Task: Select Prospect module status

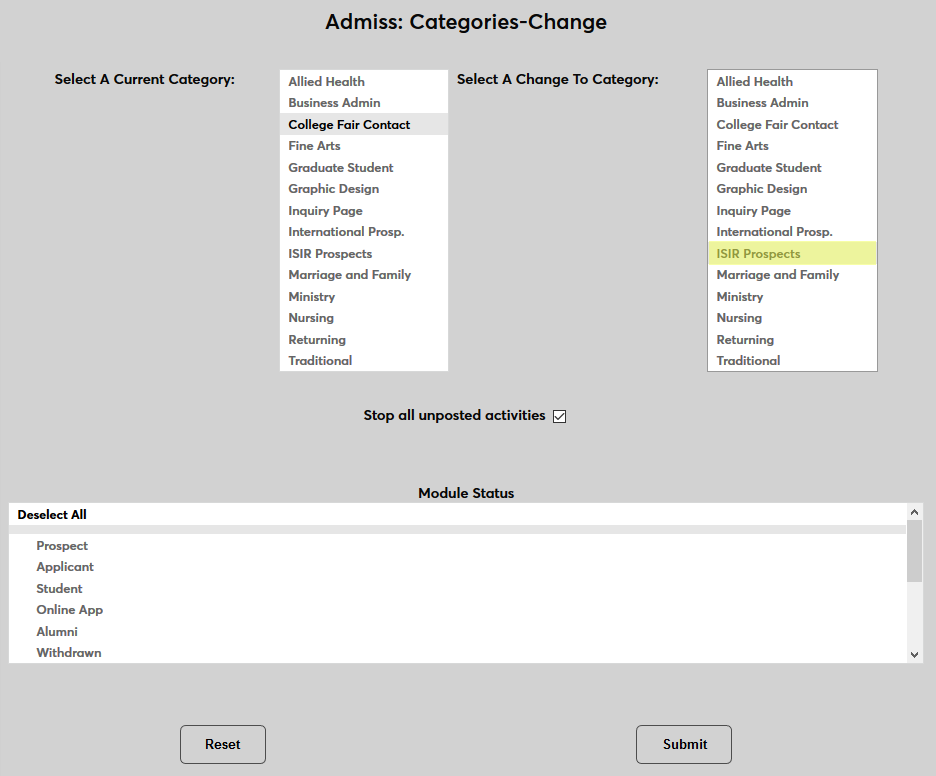Action: 62,546
